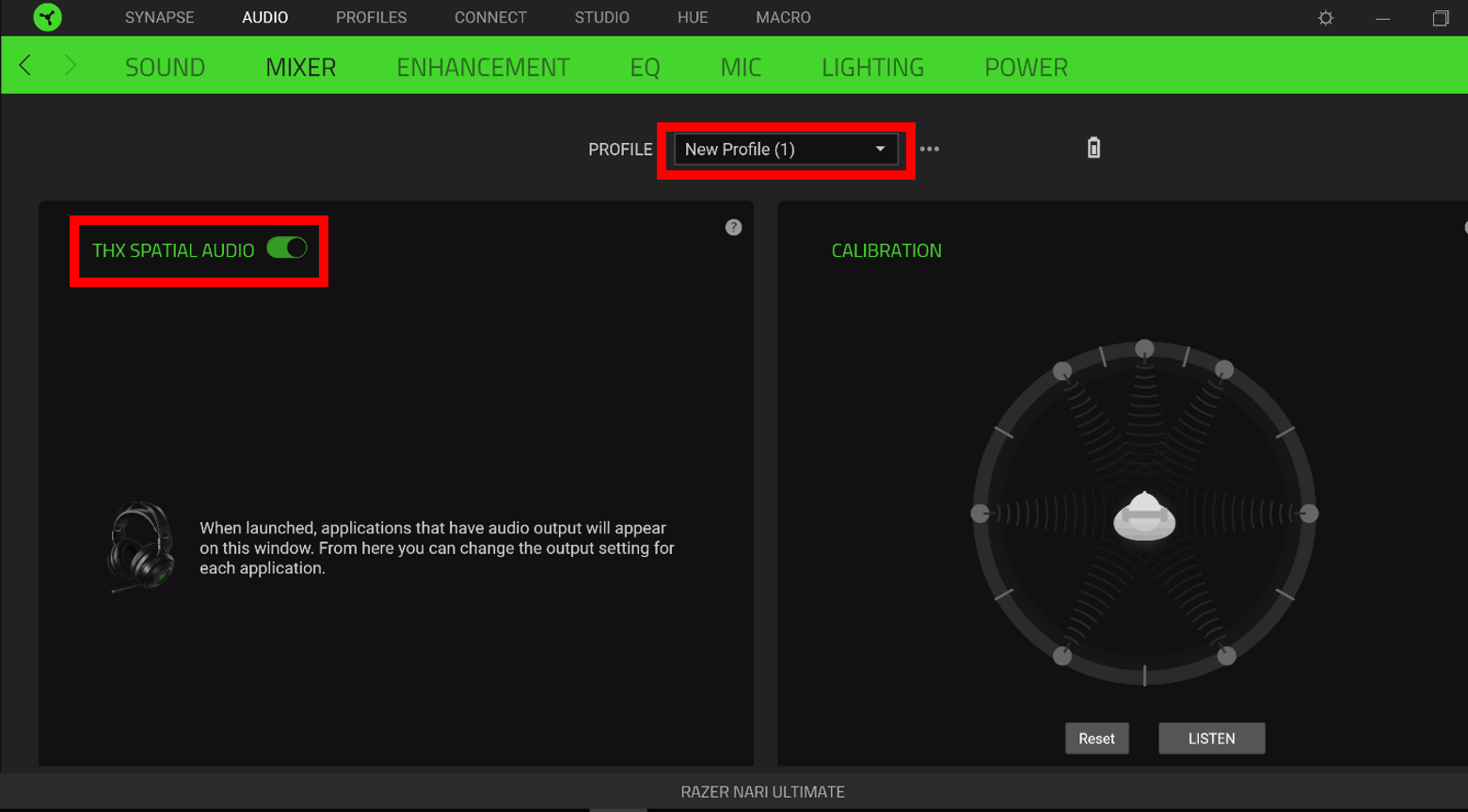Click the headset illustration icon
Image resolution: width=1468 pixels, height=812 pixels.
[143, 547]
